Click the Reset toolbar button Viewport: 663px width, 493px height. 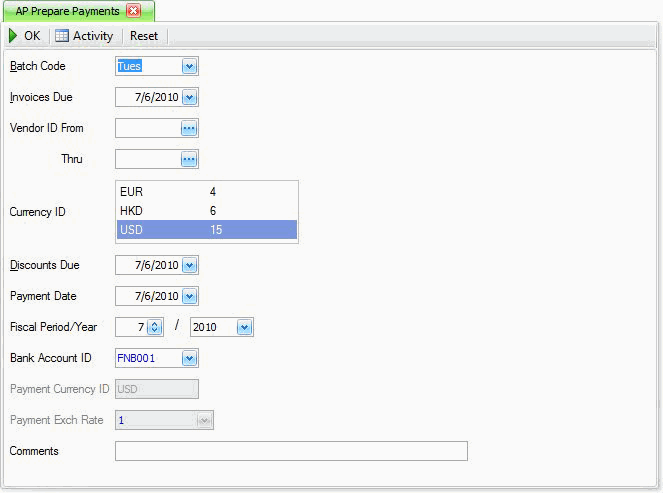click(144, 36)
